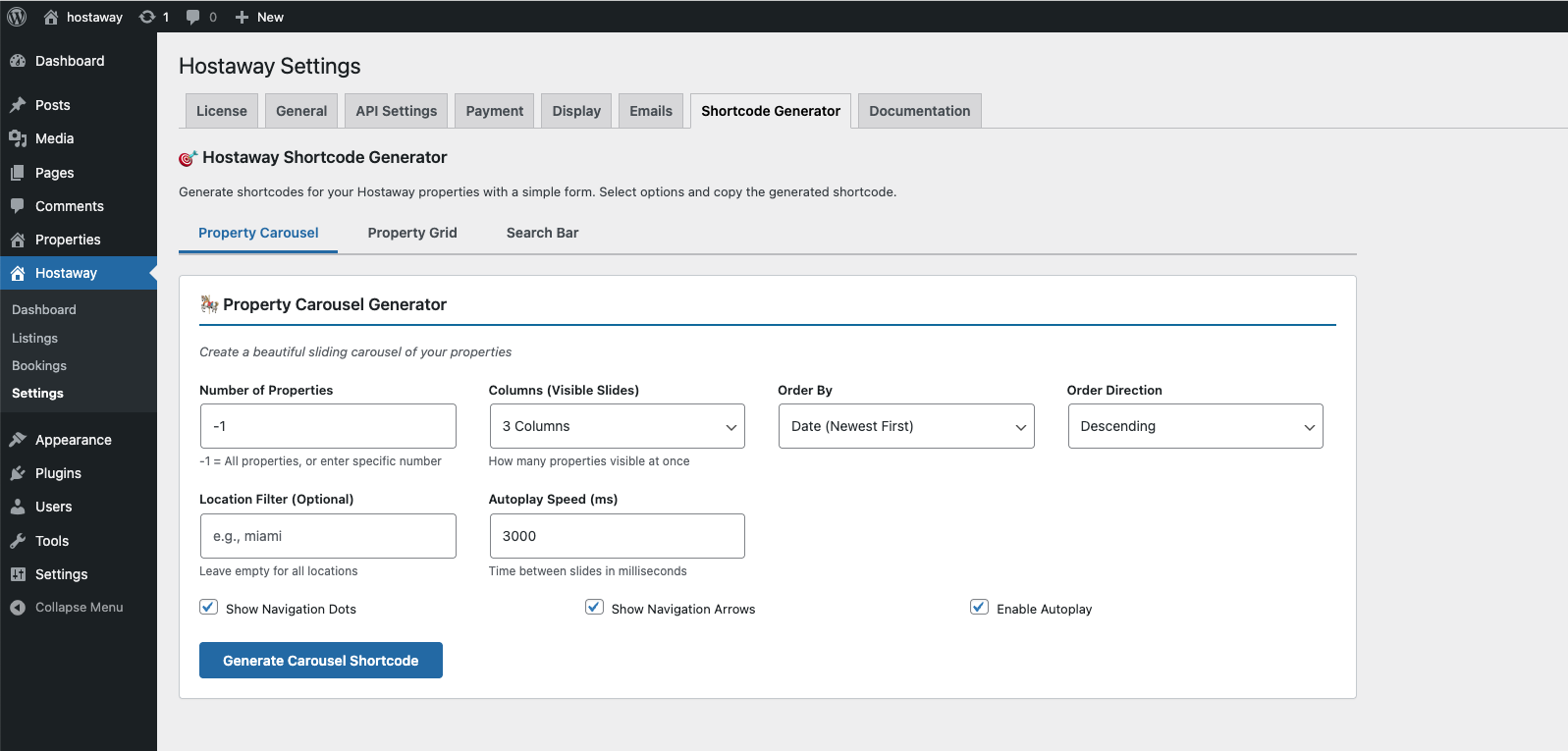Click the Number of Properties input field
Image resolution: width=1568 pixels, height=751 pixels.
[328, 426]
